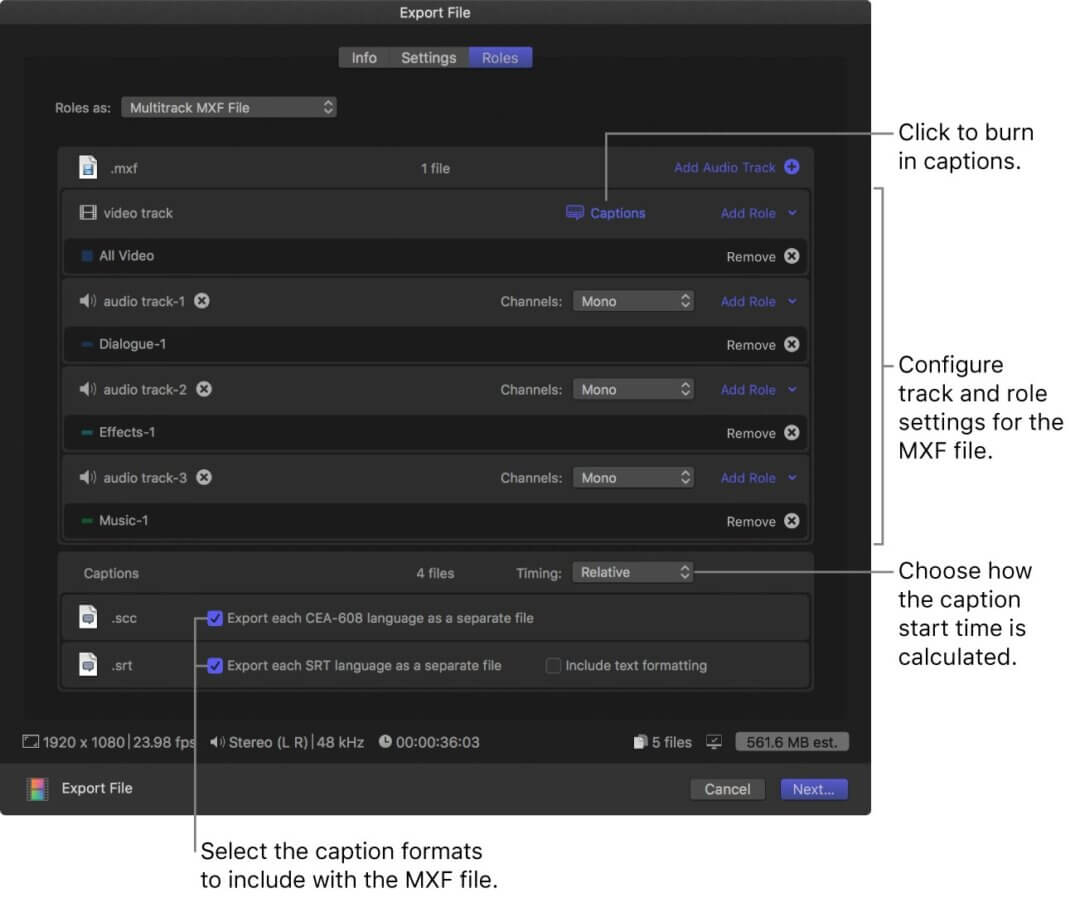This screenshot has height=898, width=1080.
Task: Enable Include text formatting for SRT
Action: click(553, 665)
